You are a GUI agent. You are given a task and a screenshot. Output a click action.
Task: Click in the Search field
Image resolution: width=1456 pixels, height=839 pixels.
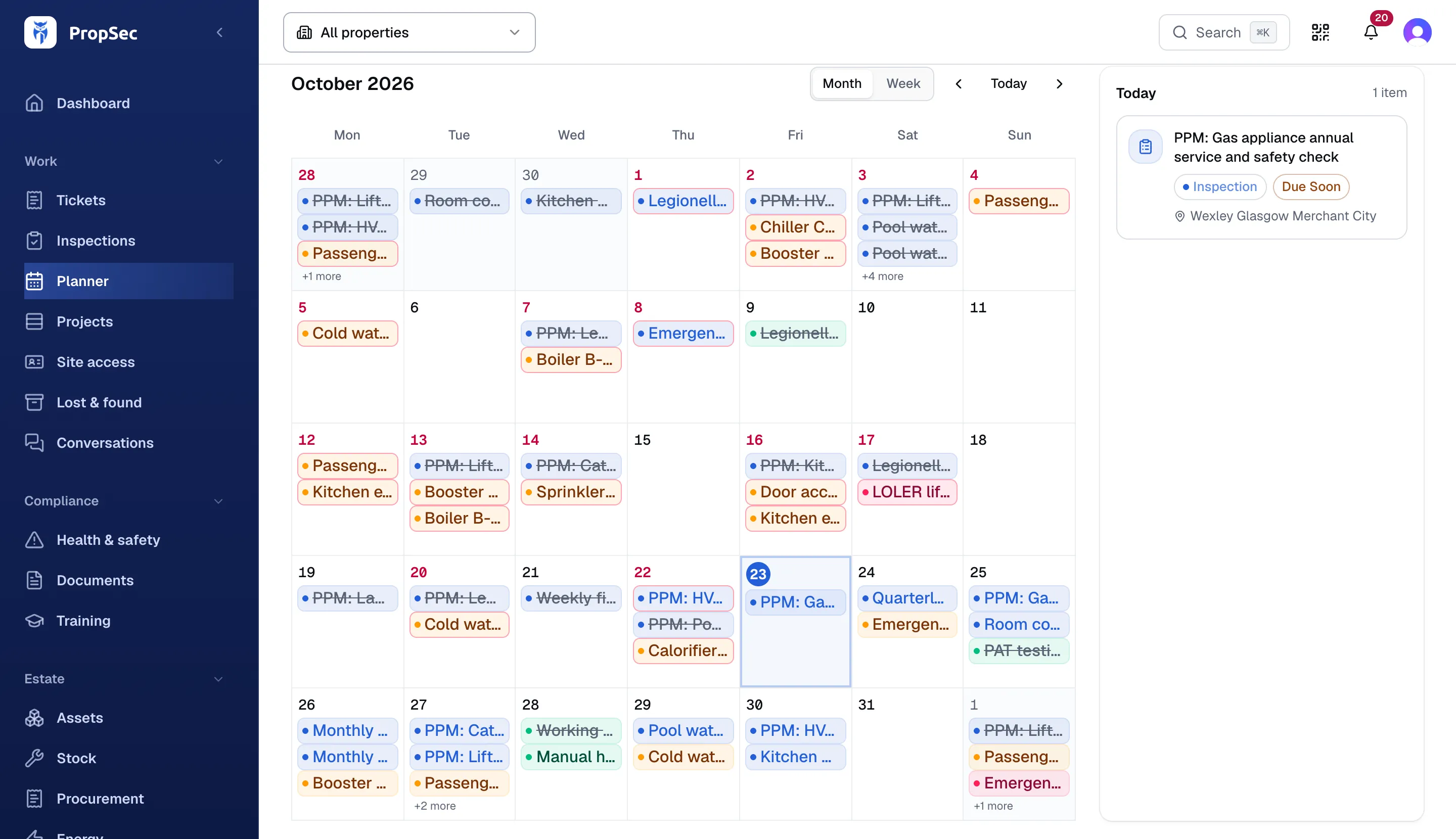point(1224,32)
